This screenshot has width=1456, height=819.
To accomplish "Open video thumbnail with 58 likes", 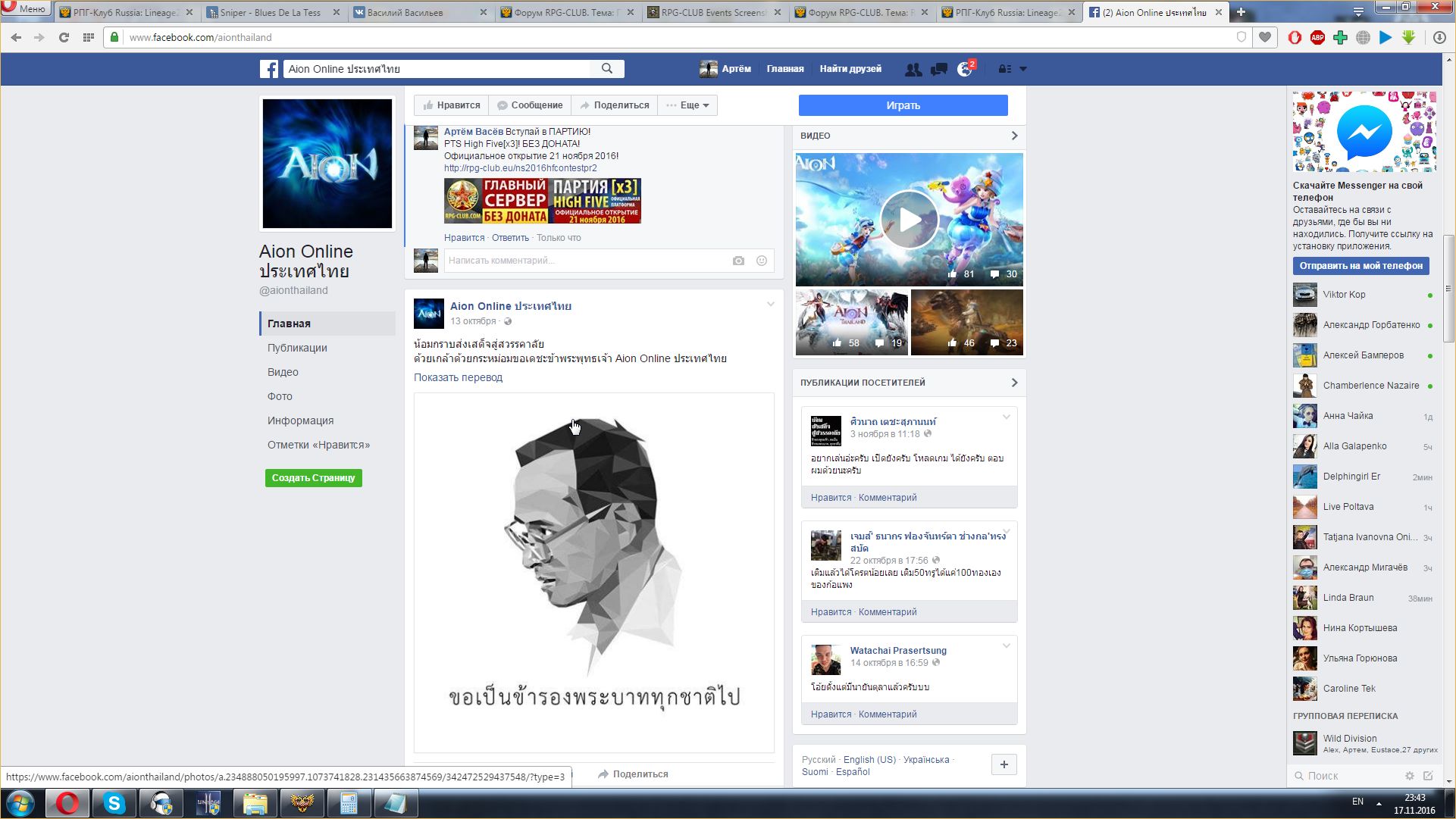I will point(852,322).
